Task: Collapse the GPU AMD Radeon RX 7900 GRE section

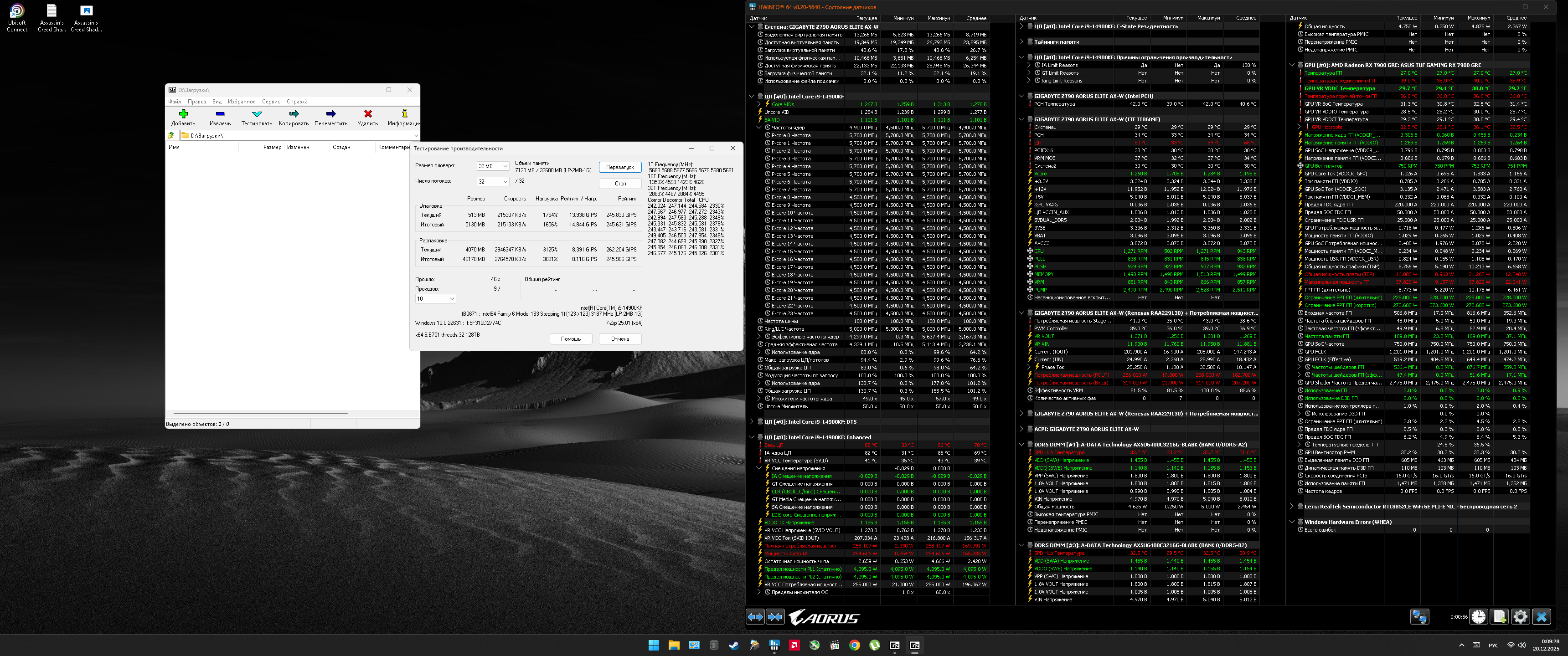Action: click(x=1292, y=65)
